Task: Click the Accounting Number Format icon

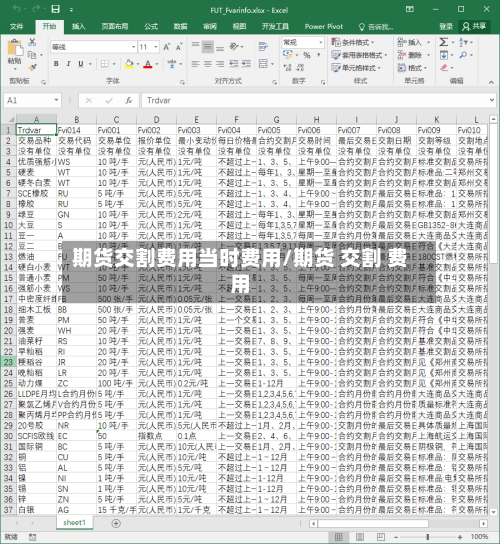Action: coord(288,55)
